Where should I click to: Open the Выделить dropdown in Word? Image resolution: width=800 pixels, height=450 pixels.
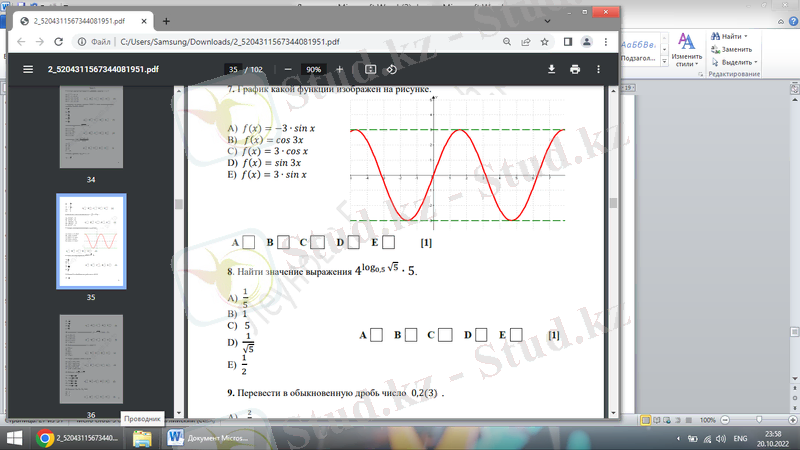tap(757, 62)
